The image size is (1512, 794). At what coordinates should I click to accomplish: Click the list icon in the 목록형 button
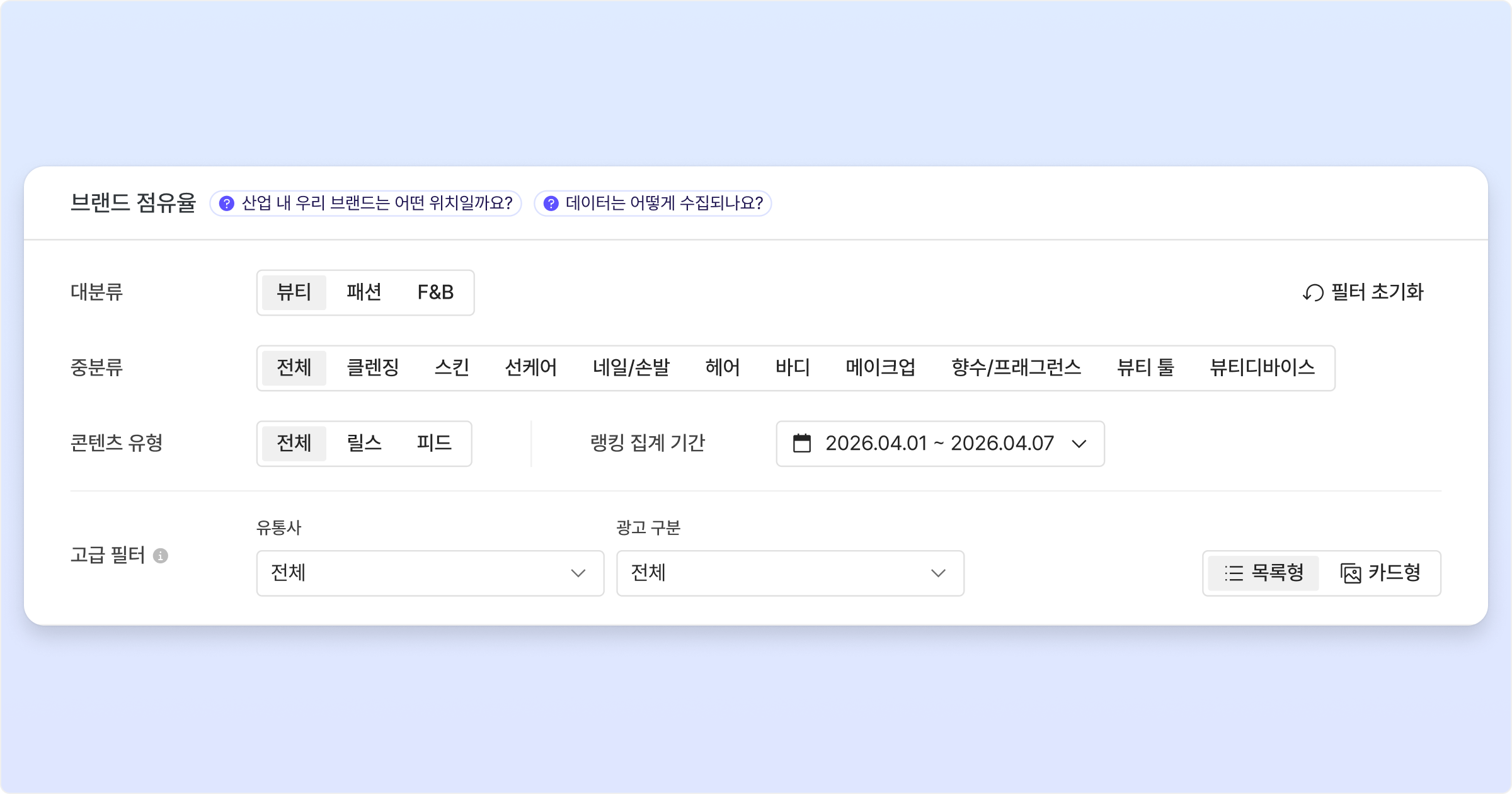pyautogui.click(x=1234, y=573)
